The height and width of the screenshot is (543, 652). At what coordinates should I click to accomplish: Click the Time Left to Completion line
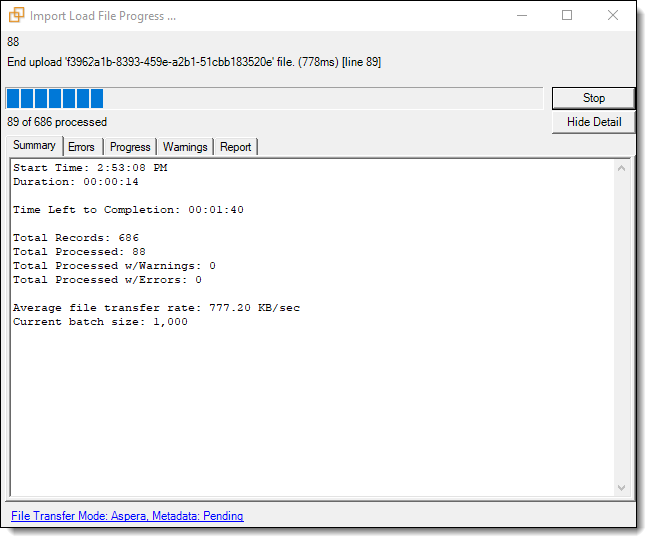128,210
